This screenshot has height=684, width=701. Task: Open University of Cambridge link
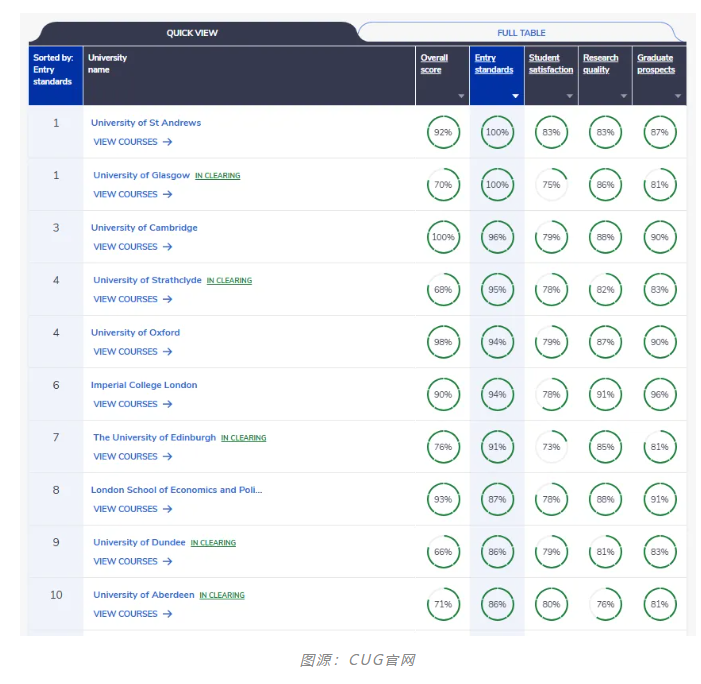[x=144, y=228]
